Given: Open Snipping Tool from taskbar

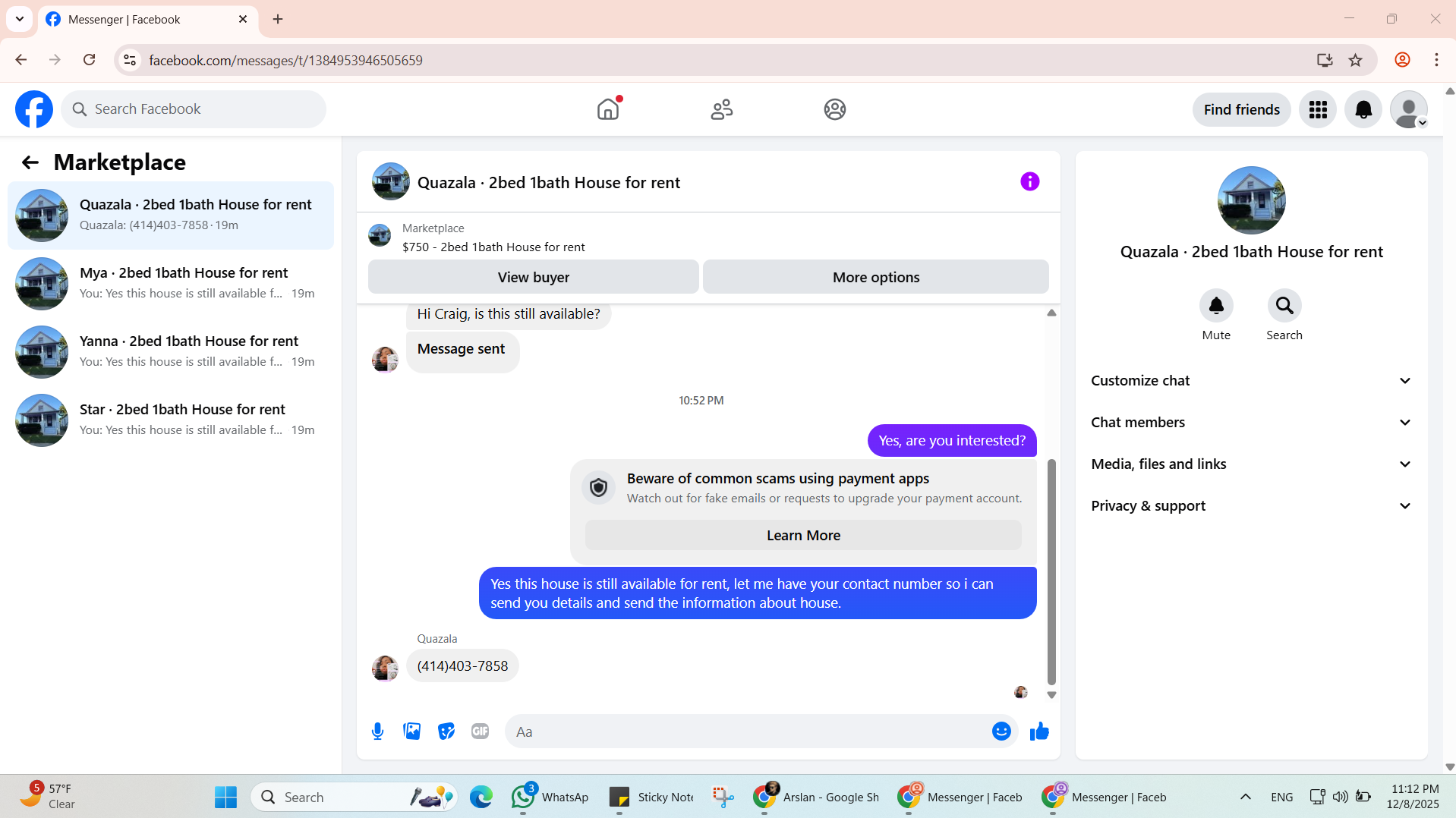Looking at the screenshot, I should coord(723,797).
